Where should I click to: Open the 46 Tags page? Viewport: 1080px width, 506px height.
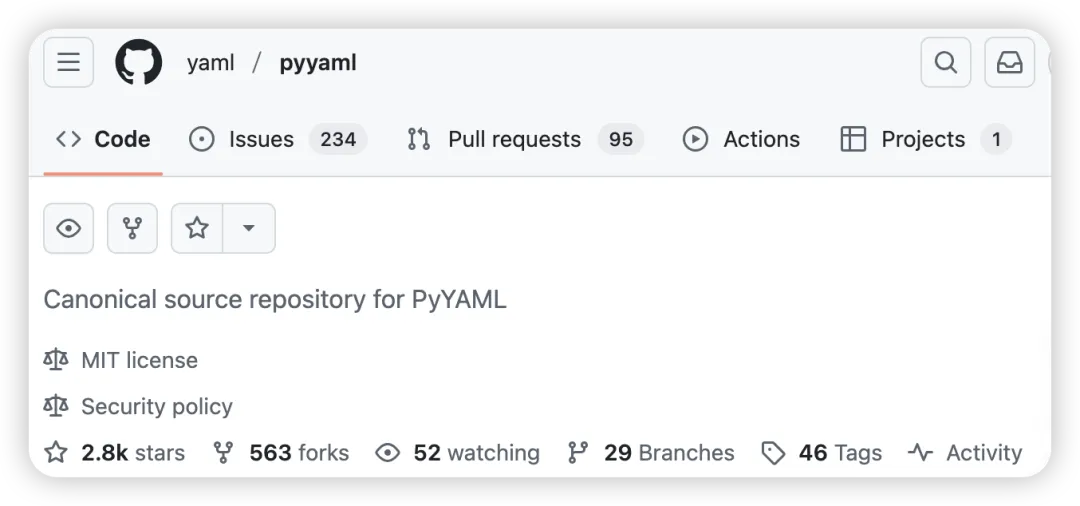point(822,453)
